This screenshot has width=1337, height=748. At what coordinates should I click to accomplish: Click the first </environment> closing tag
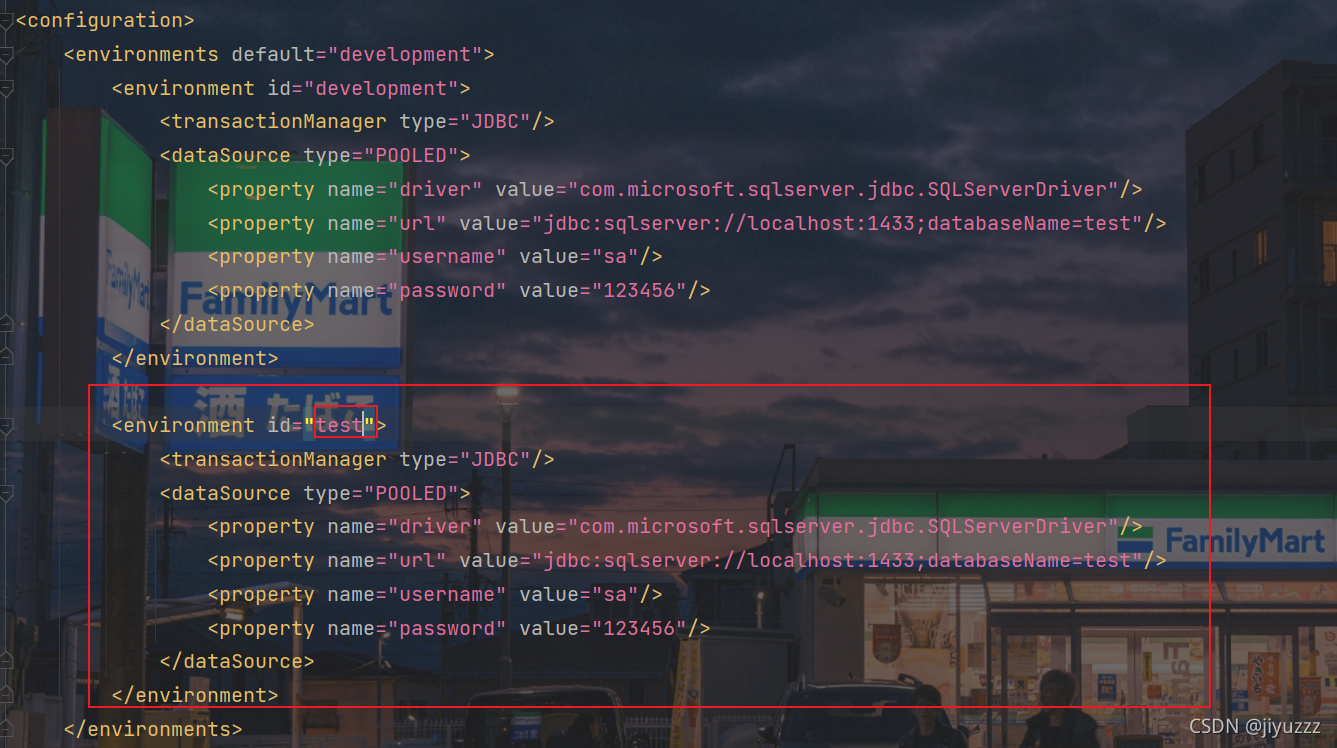[x=195, y=358]
